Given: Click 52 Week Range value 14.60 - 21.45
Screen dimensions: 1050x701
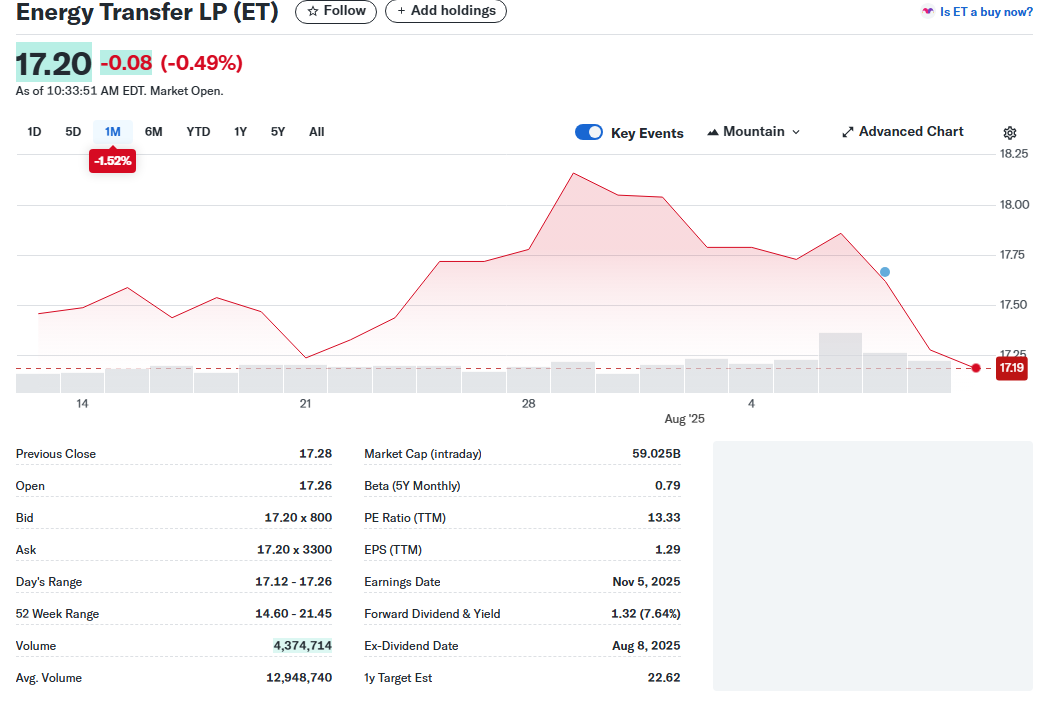Looking at the screenshot, I should [x=293, y=614].
